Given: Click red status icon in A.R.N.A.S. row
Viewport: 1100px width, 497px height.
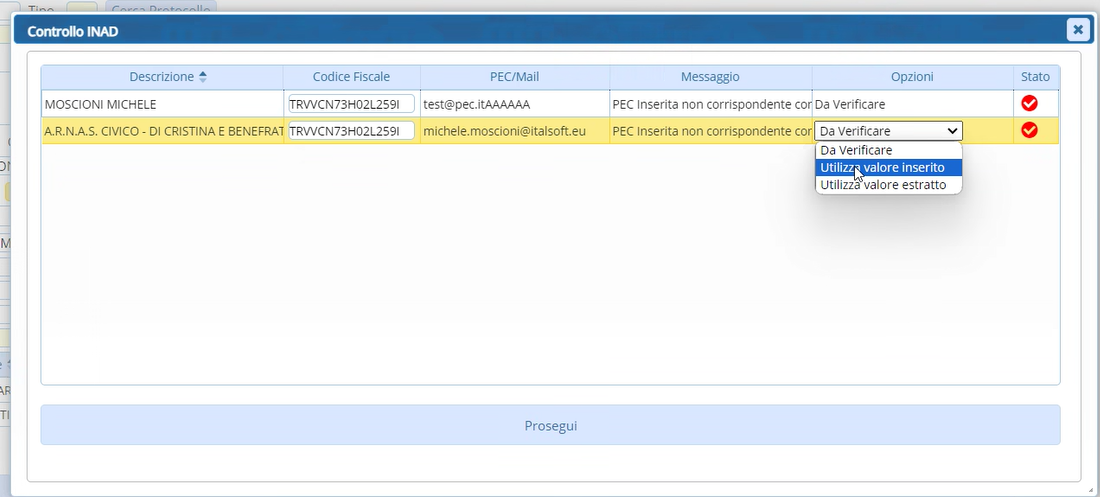Looking at the screenshot, I should point(1029,130).
